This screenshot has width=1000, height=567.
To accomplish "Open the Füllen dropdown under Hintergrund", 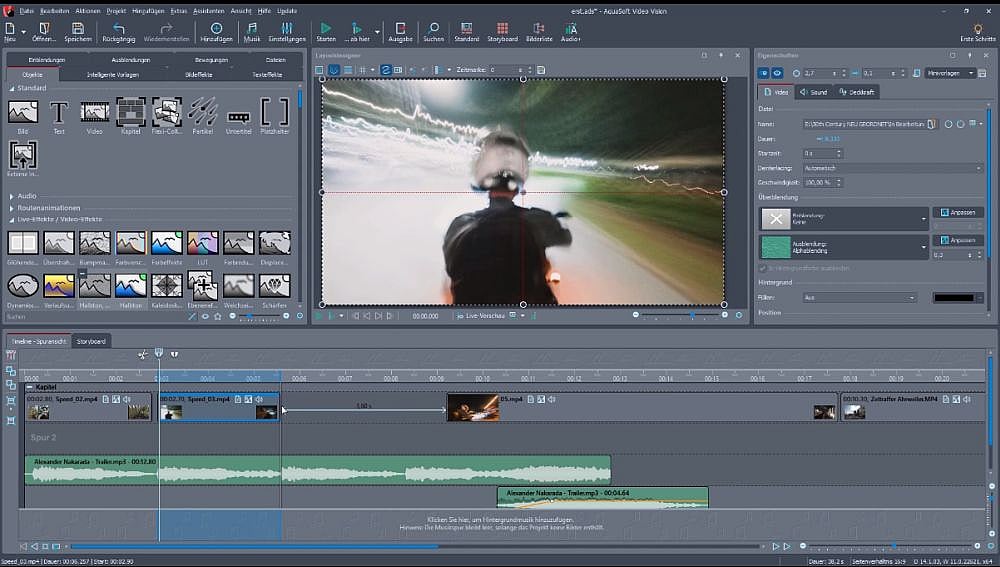I will point(860,297).
